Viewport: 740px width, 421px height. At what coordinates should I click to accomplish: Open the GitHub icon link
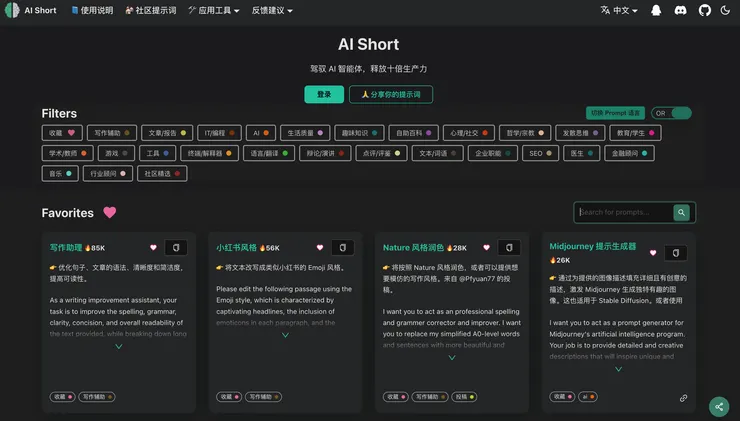coord(704,10)
